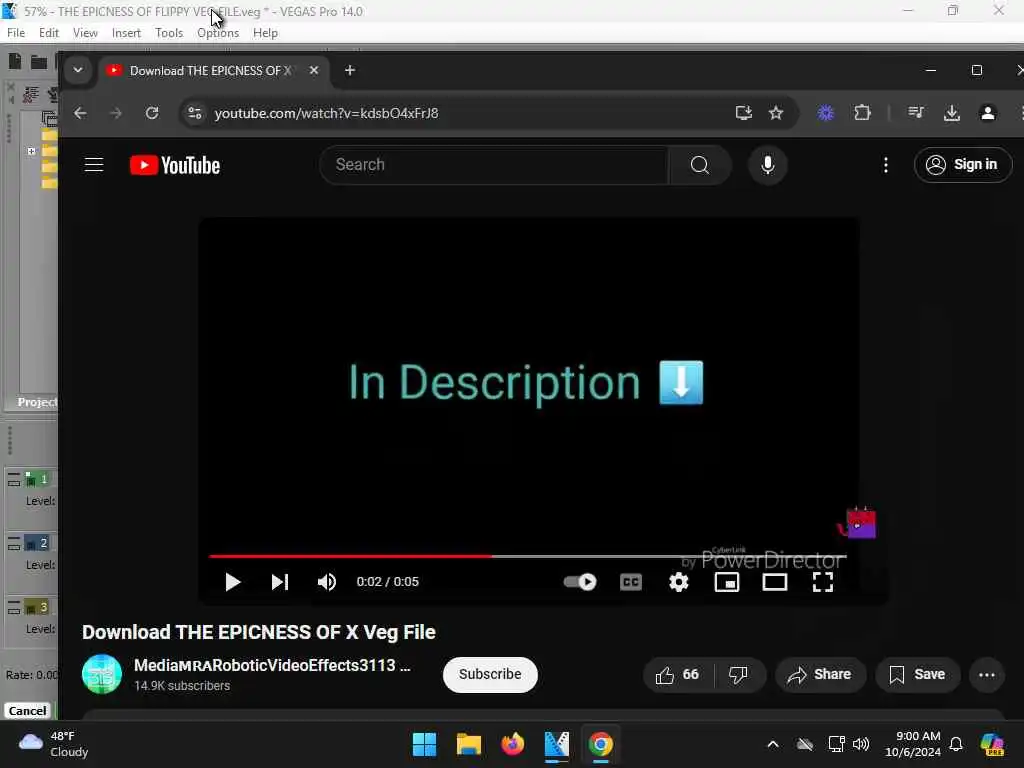Click the YouTube search magnifier button
Screen dimensions: 1024x768
700,165
